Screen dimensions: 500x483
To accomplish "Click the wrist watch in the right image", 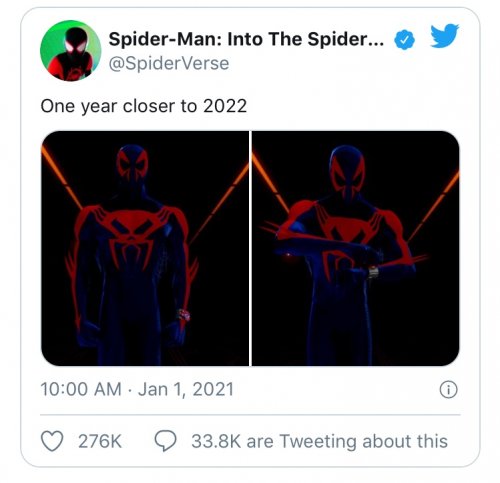I will [373, 272].
